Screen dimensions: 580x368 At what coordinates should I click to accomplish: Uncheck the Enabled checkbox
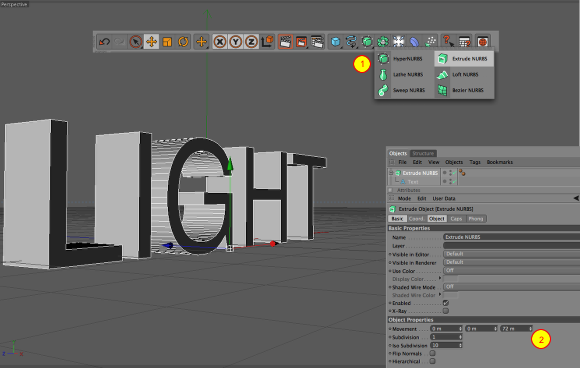(446, 303)
